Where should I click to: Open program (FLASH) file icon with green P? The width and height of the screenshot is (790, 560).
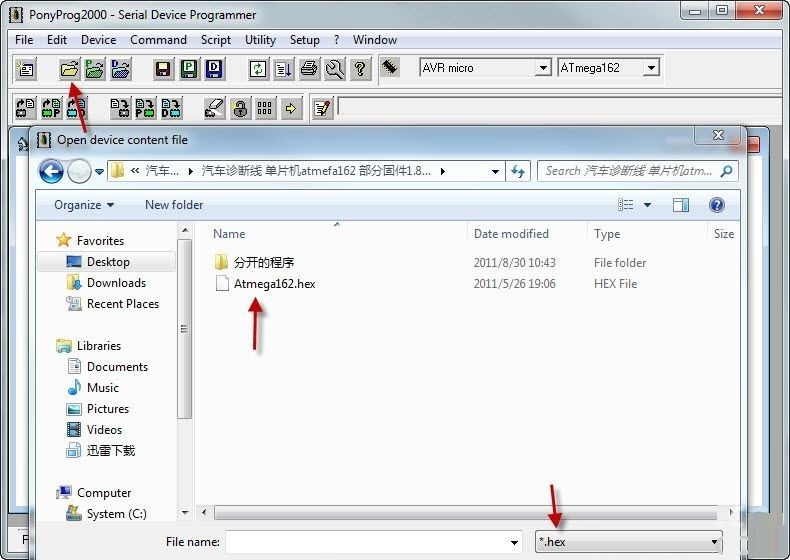click(95, 69)
